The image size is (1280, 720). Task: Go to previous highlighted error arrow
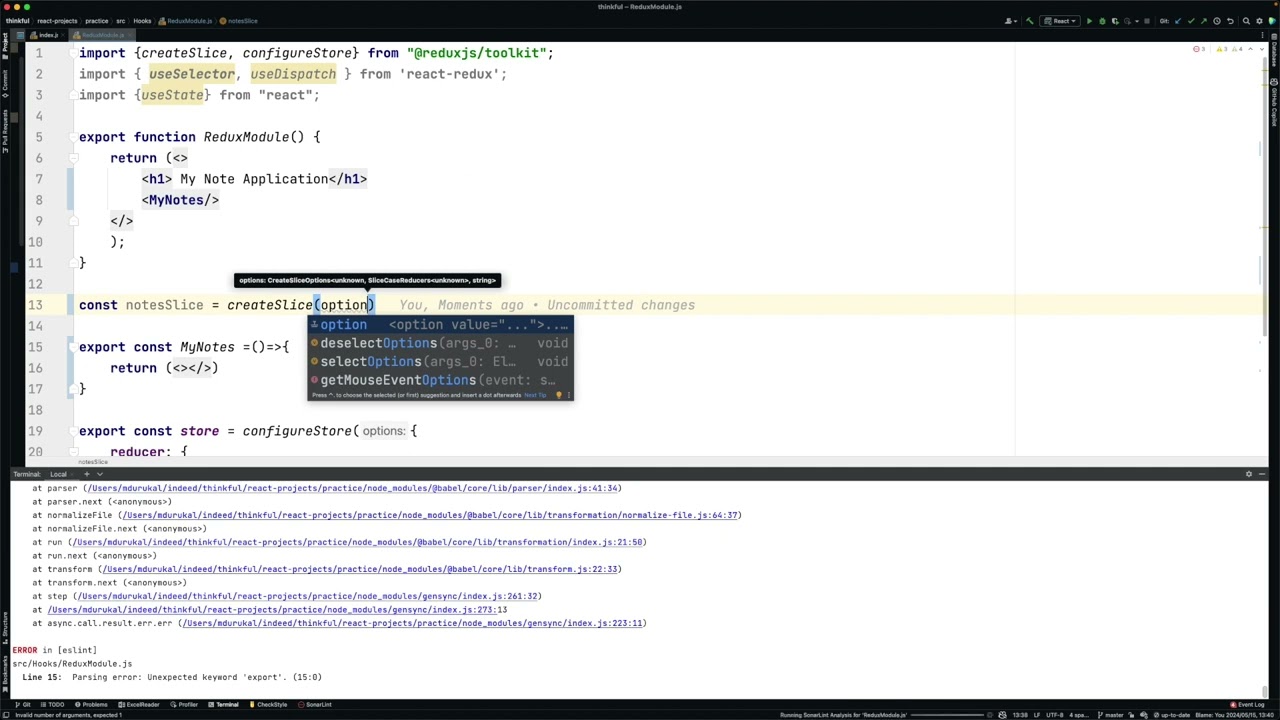coord(1250,49)
